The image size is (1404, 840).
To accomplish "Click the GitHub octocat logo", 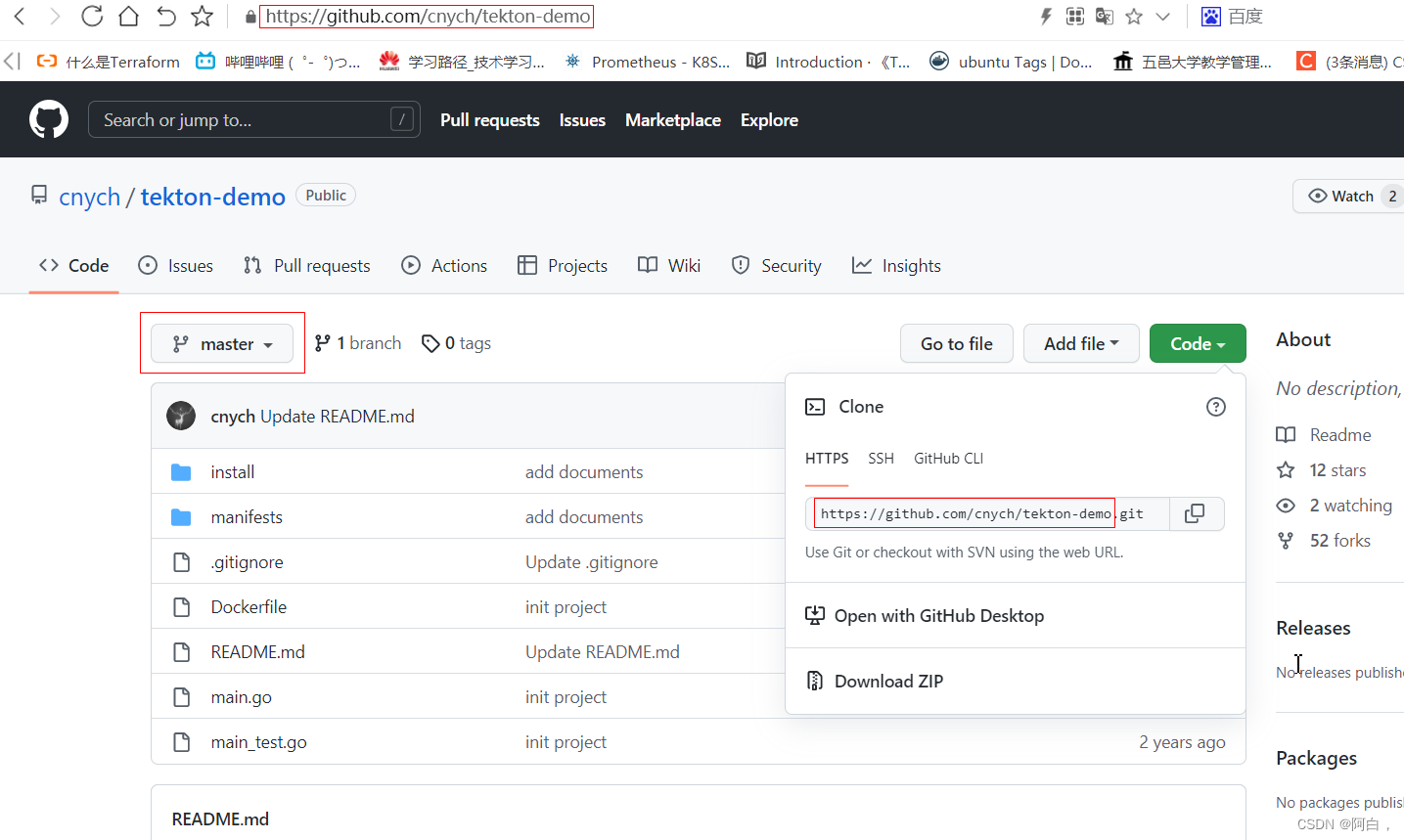I will (x=49, y=119).
